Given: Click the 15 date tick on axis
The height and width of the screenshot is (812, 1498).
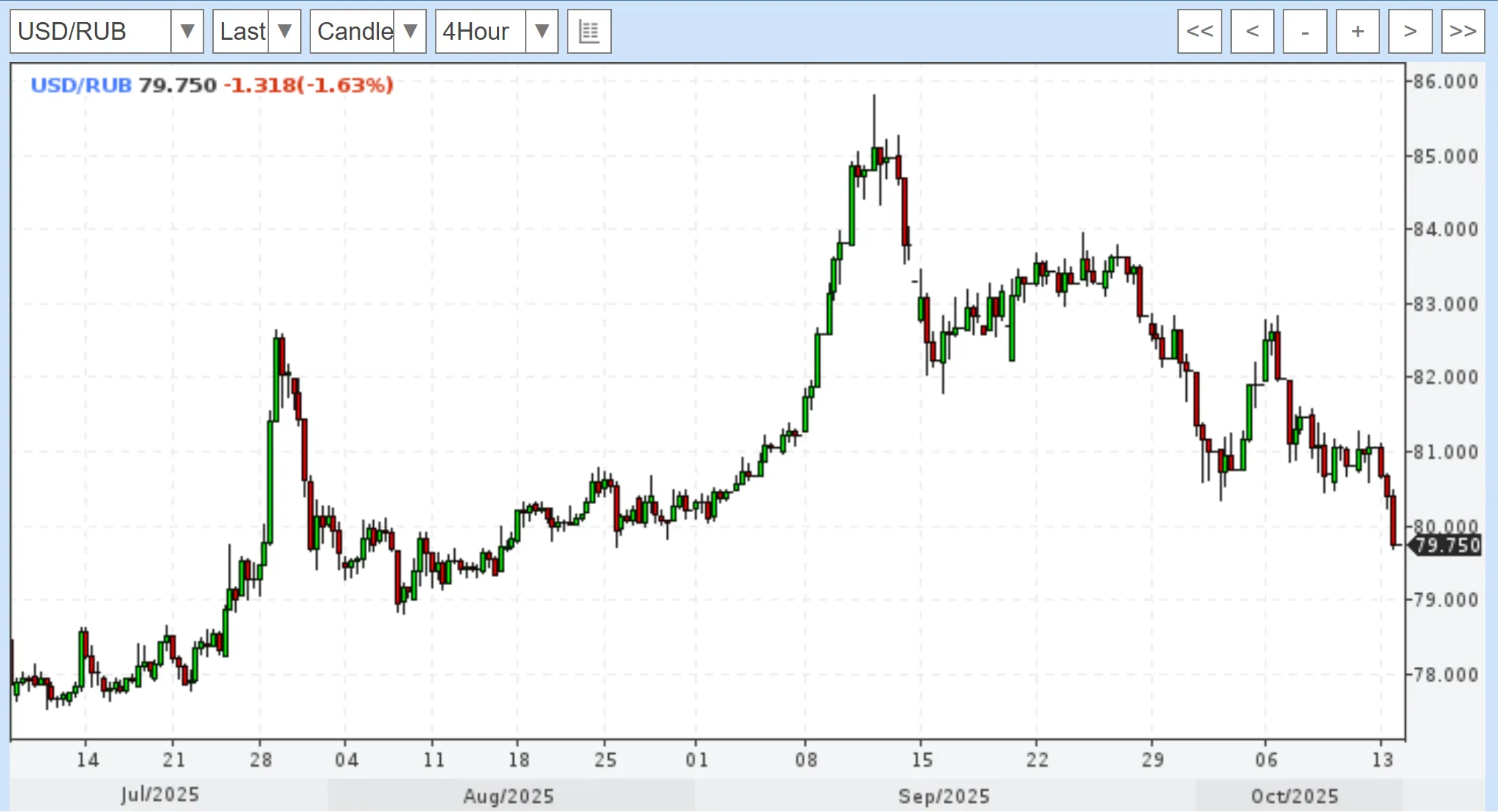Looking at the screenshot, I should click(x=922, y=760).
